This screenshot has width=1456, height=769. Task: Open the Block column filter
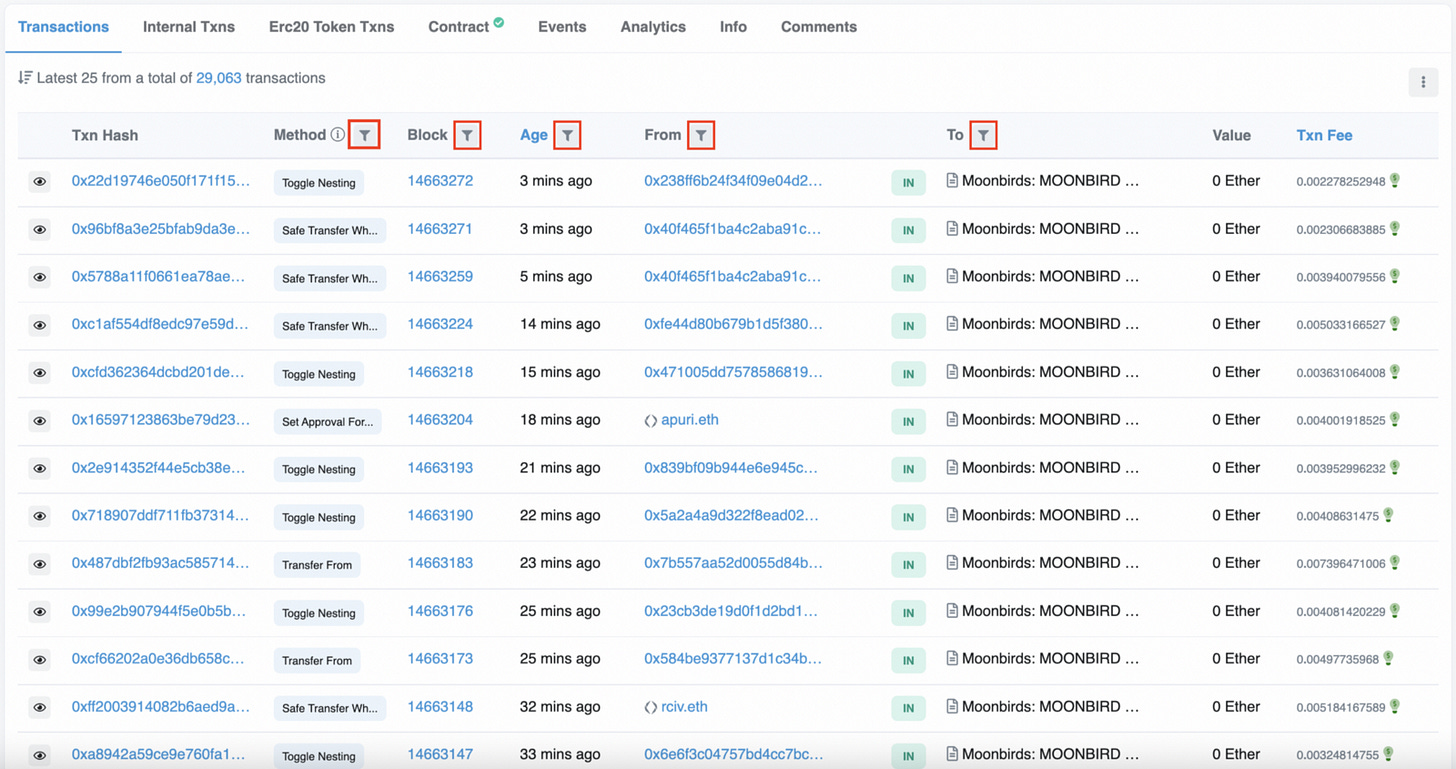pos(467,135)
